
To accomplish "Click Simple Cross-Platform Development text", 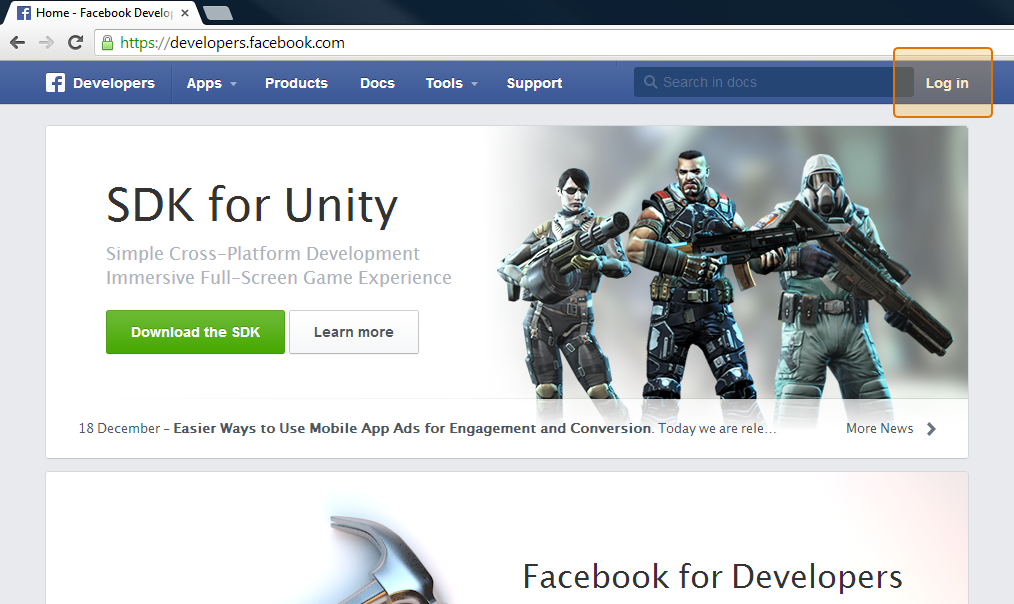I will (263, 253).
